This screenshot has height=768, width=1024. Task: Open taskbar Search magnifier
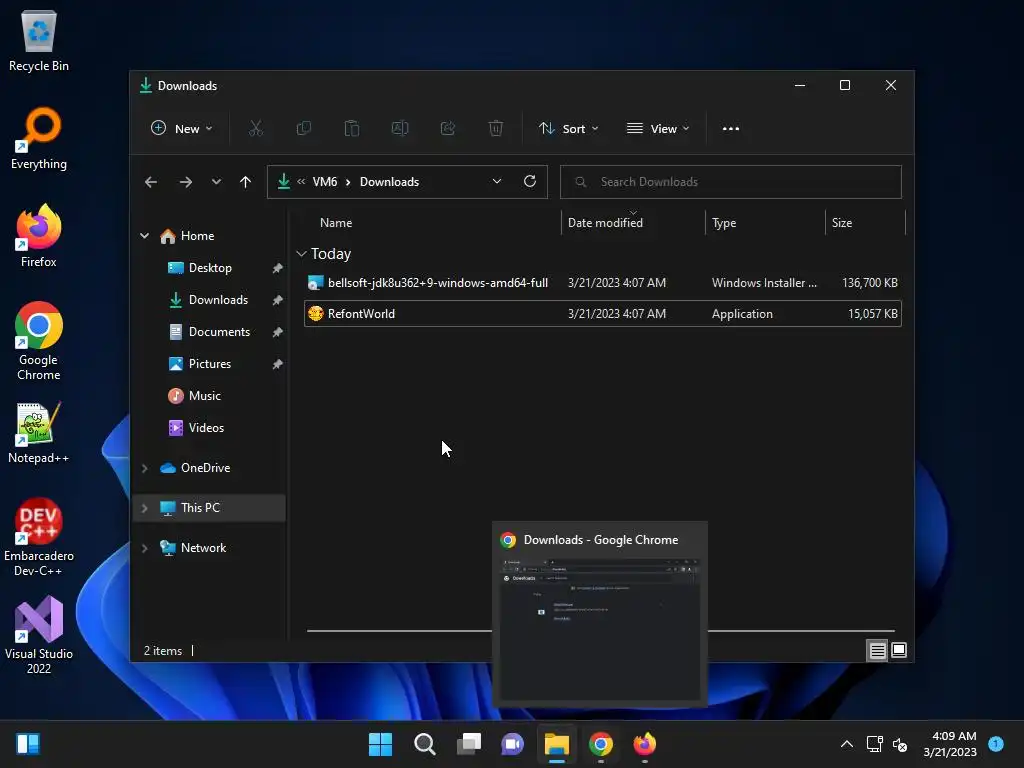coord(424,744)
